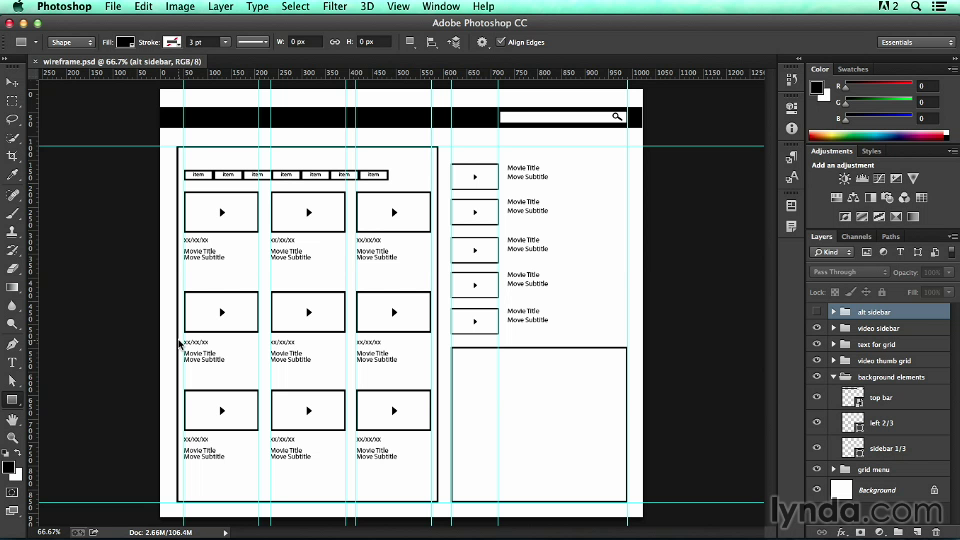
Task: Select the Rectangular Marquee tool
Action: click(12, 101)
